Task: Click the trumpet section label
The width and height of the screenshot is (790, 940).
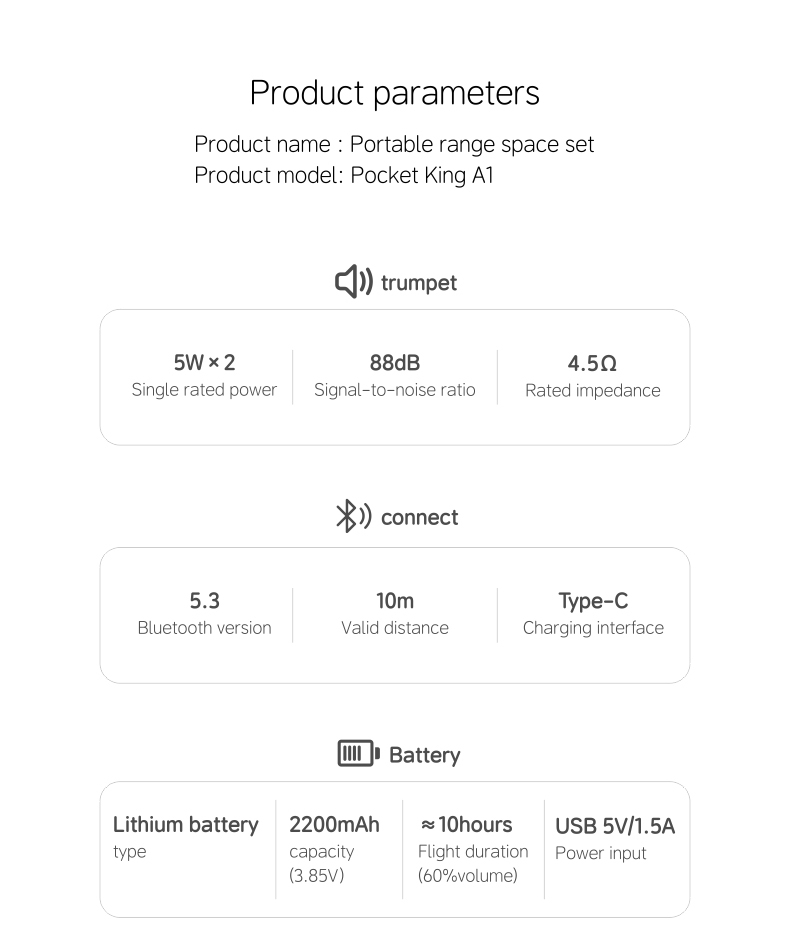Action: pyautogui.click(x=418, y=283)
